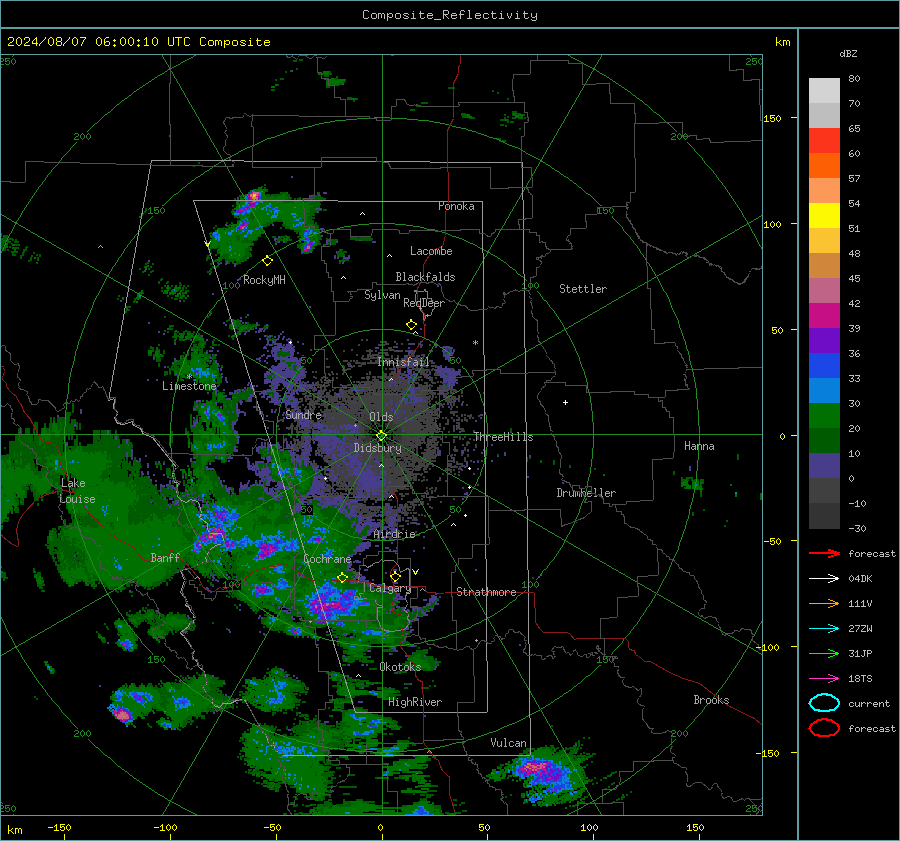900x841 pixels.
Task: Click the yellow radar-site diamond at Olds
Action: pos(381,436)
